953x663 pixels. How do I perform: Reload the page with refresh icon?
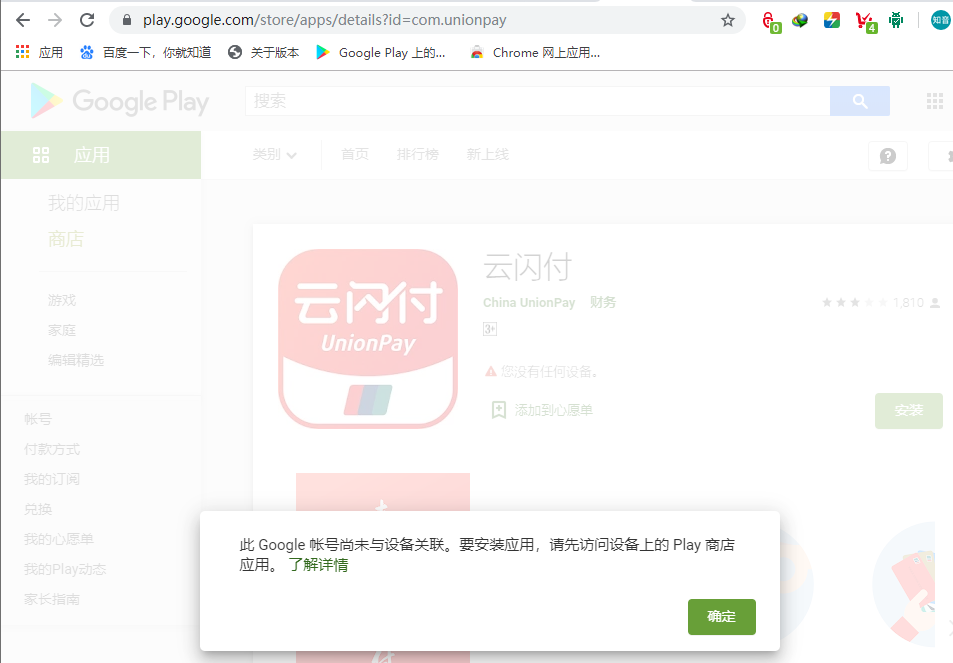tap(87, 20)
